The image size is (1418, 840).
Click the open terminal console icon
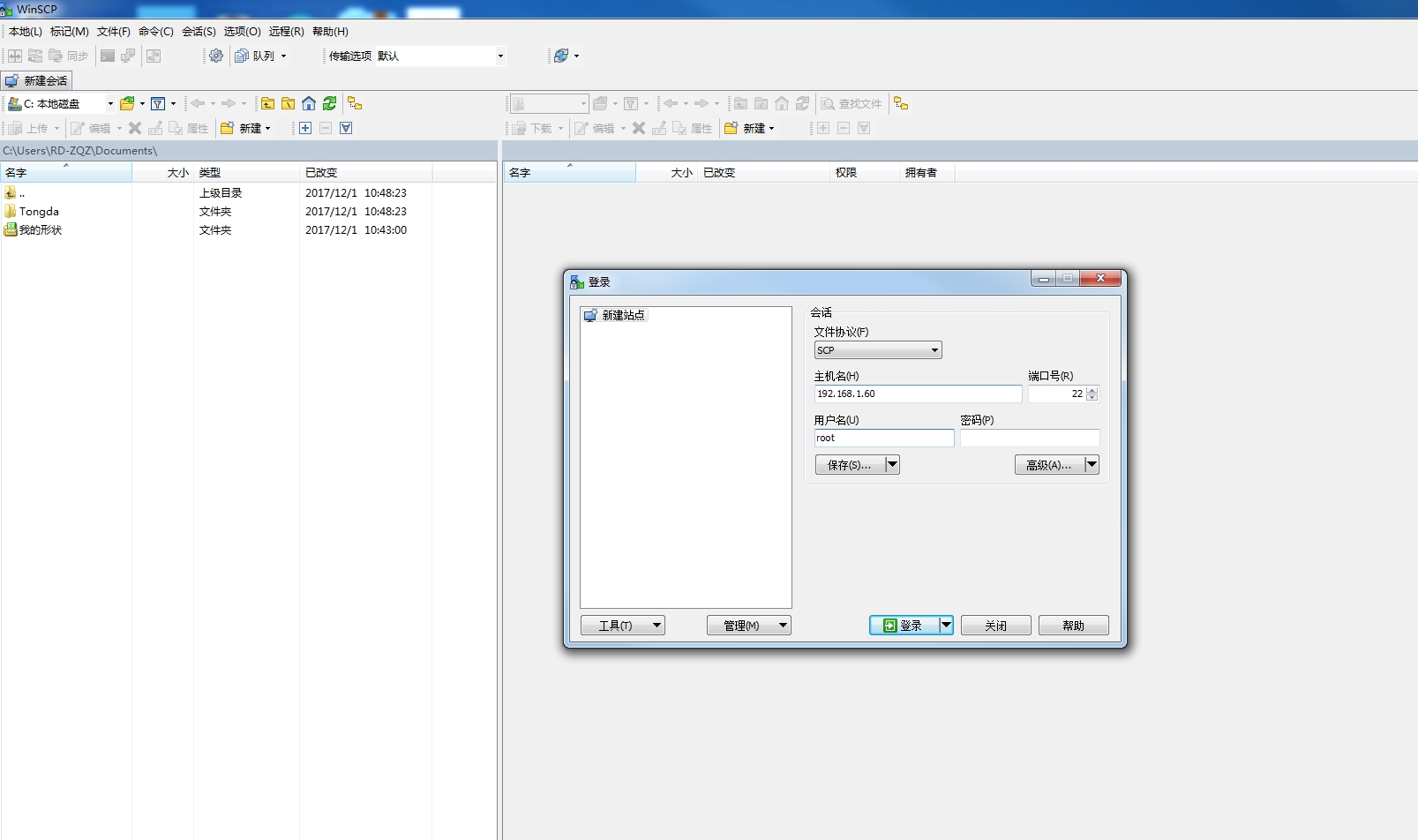(x=108, y=56)
